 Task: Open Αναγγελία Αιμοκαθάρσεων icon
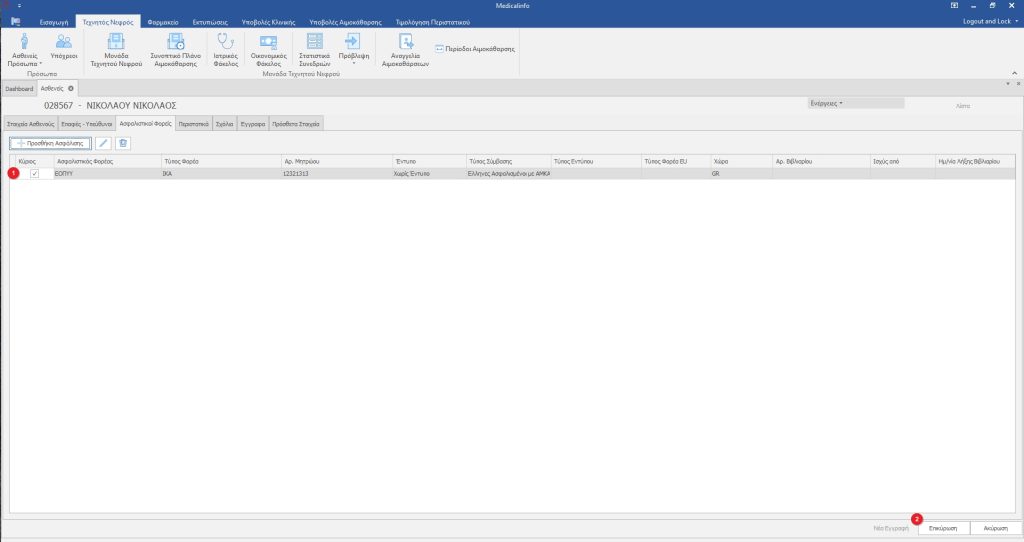coord(404,42)
